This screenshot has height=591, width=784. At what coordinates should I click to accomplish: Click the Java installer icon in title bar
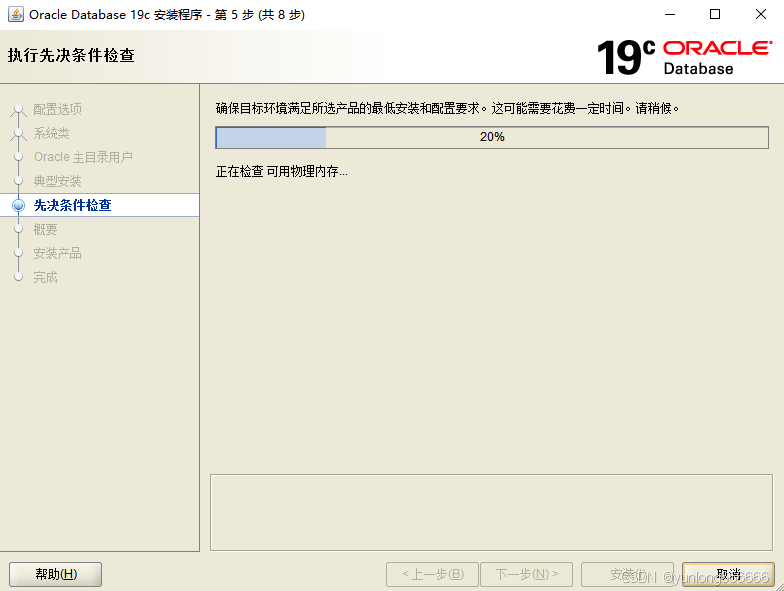pyautogui.click(x=16, y=14)
